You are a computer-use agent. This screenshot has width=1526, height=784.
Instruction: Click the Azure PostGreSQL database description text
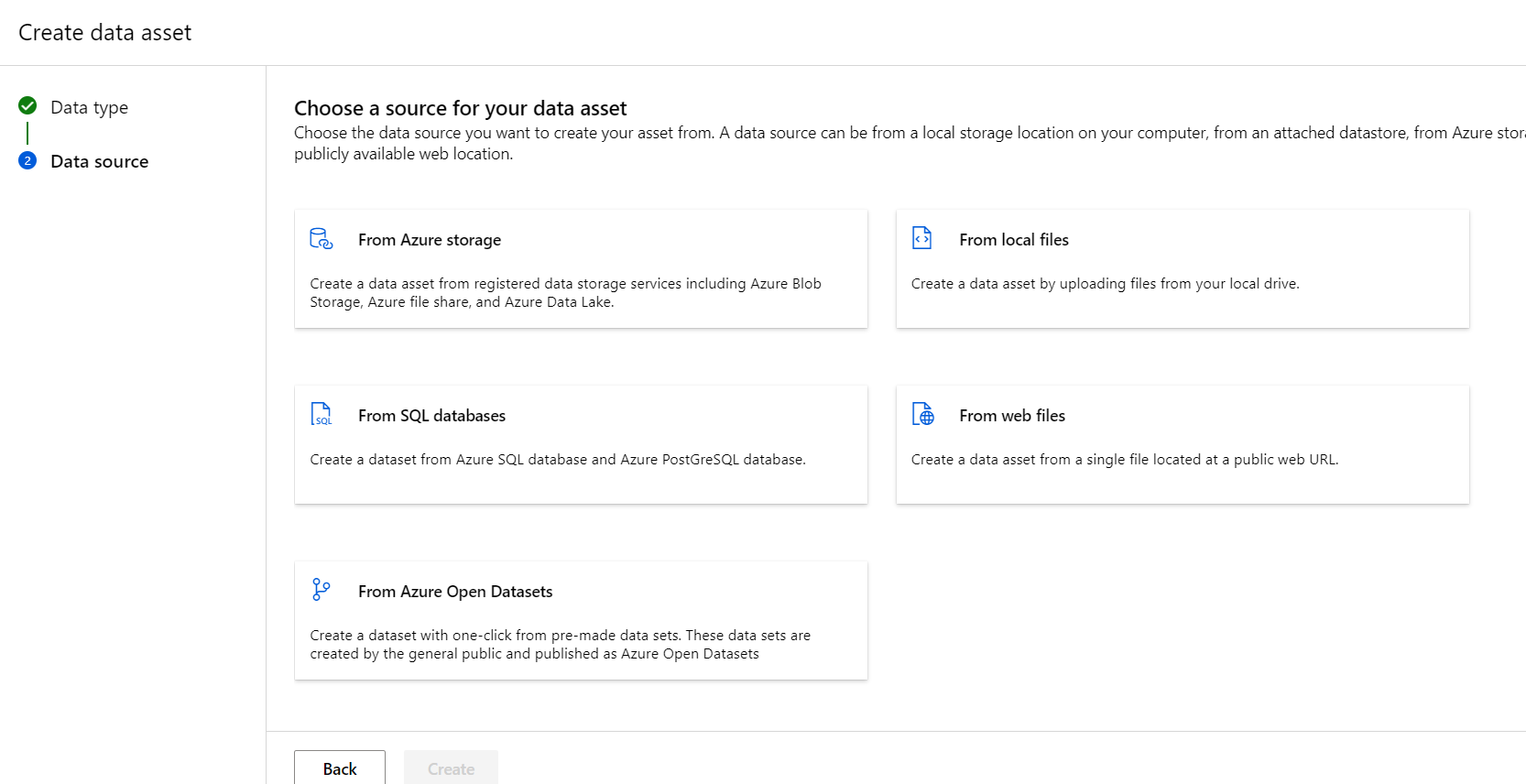point(558,460)
